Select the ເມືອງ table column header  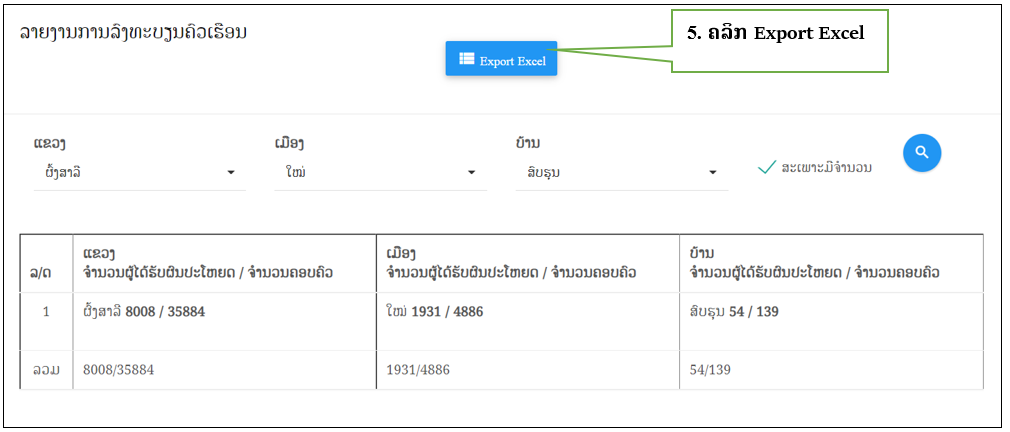511,263
